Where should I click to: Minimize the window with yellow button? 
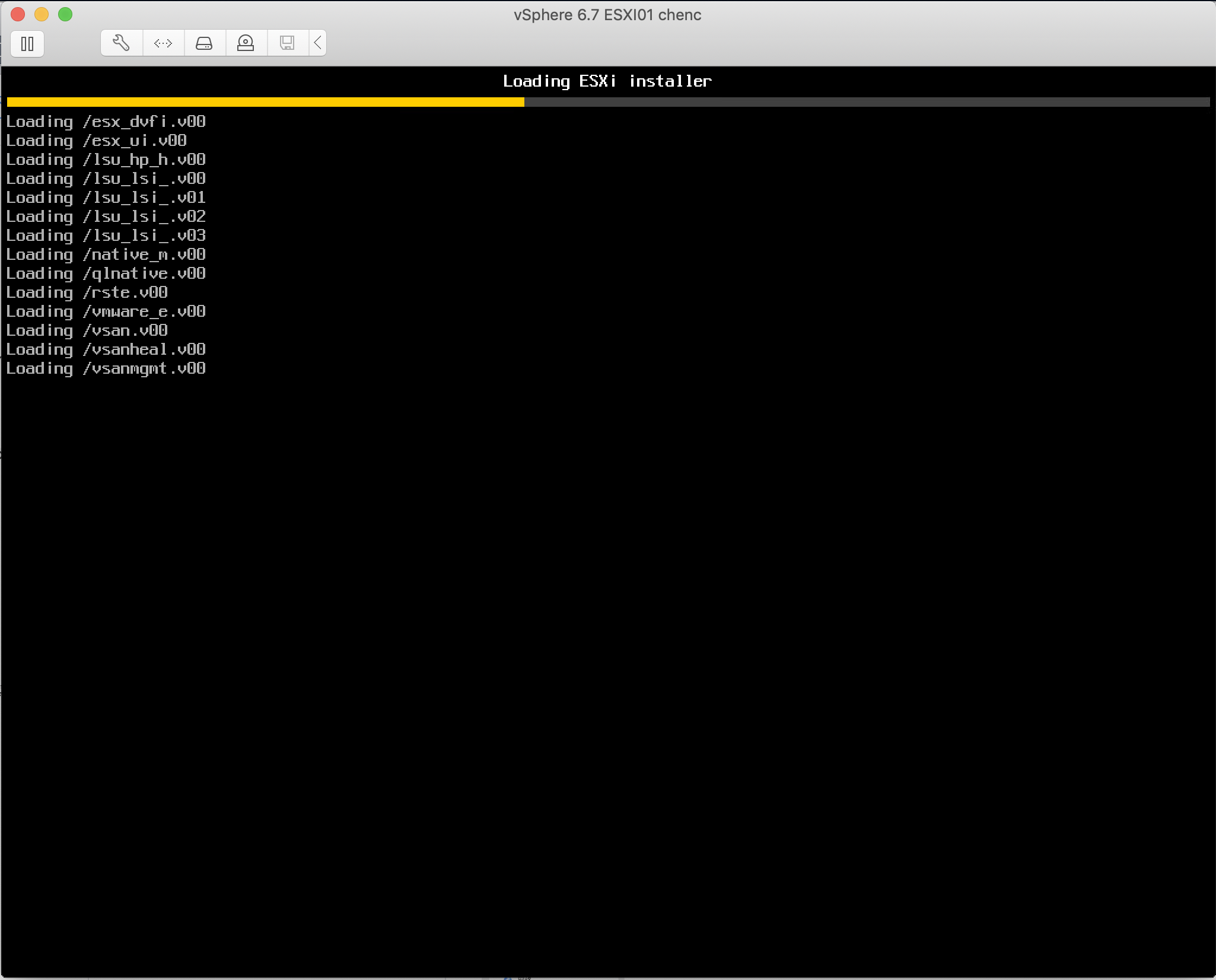pyautogui.click(x=42, y=14)
